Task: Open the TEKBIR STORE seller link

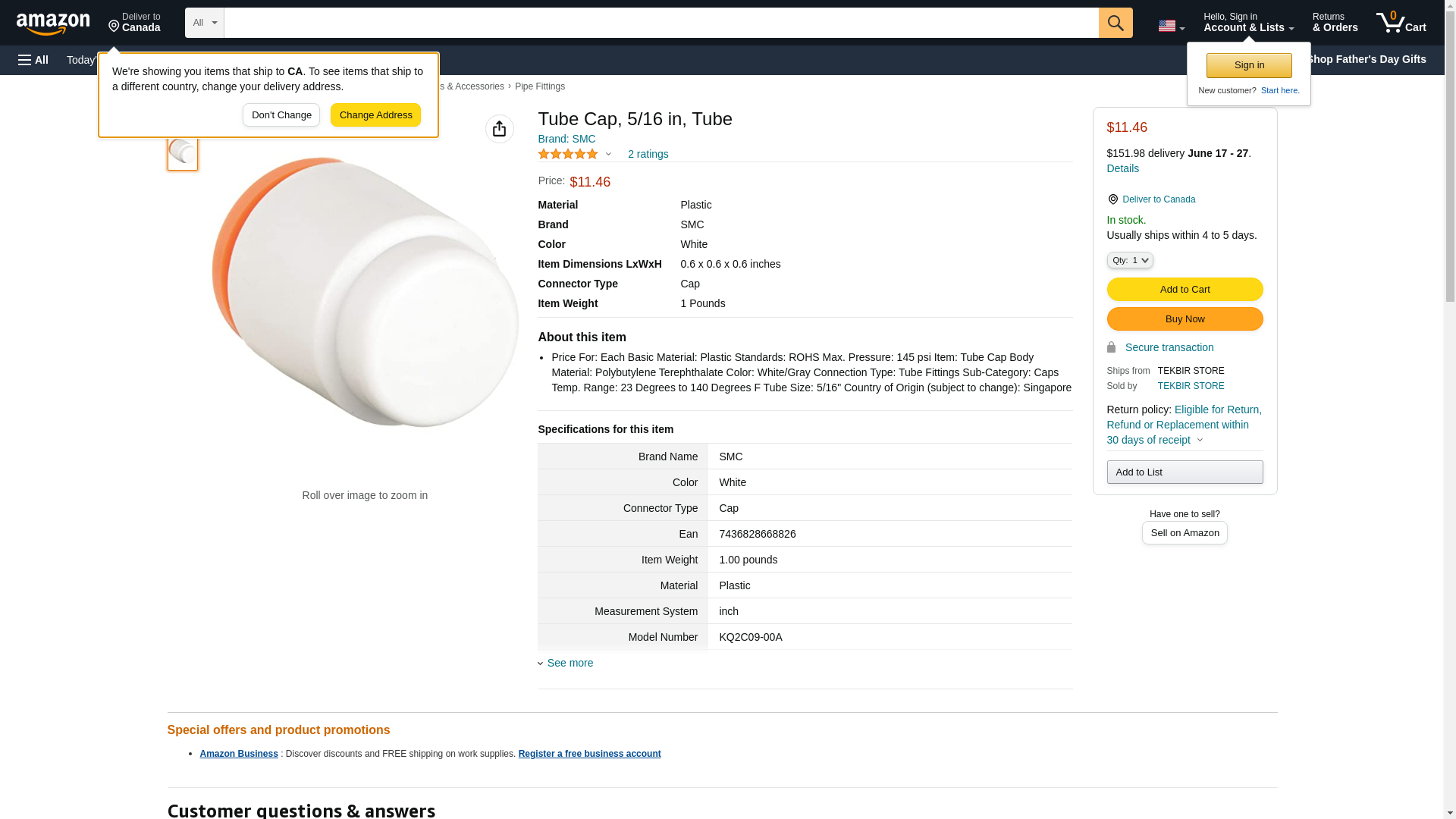Action: click(1190, 386)
